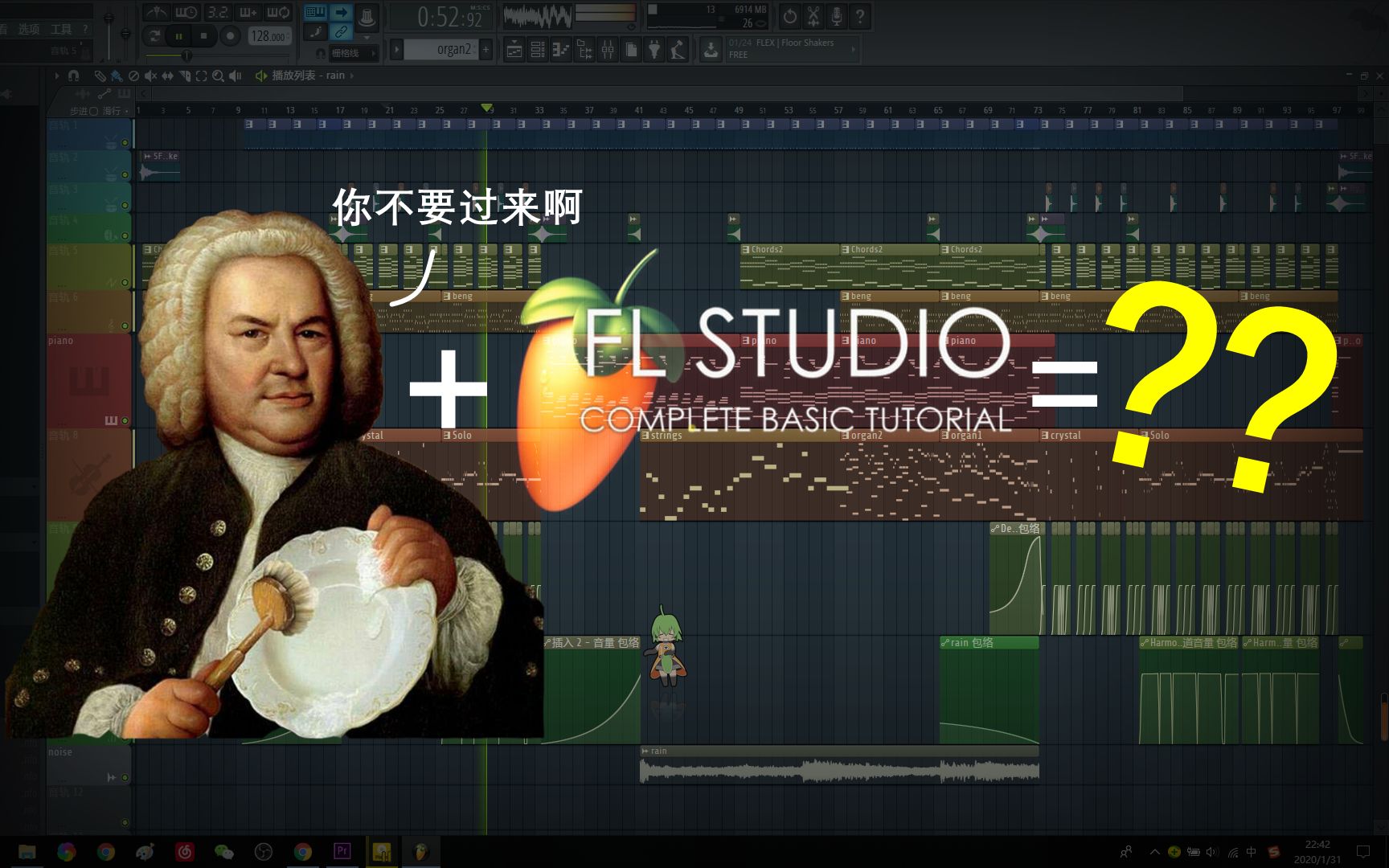Pause playback with the pause button
This screenshot has width=1389, height=868.
pos(178,35)
